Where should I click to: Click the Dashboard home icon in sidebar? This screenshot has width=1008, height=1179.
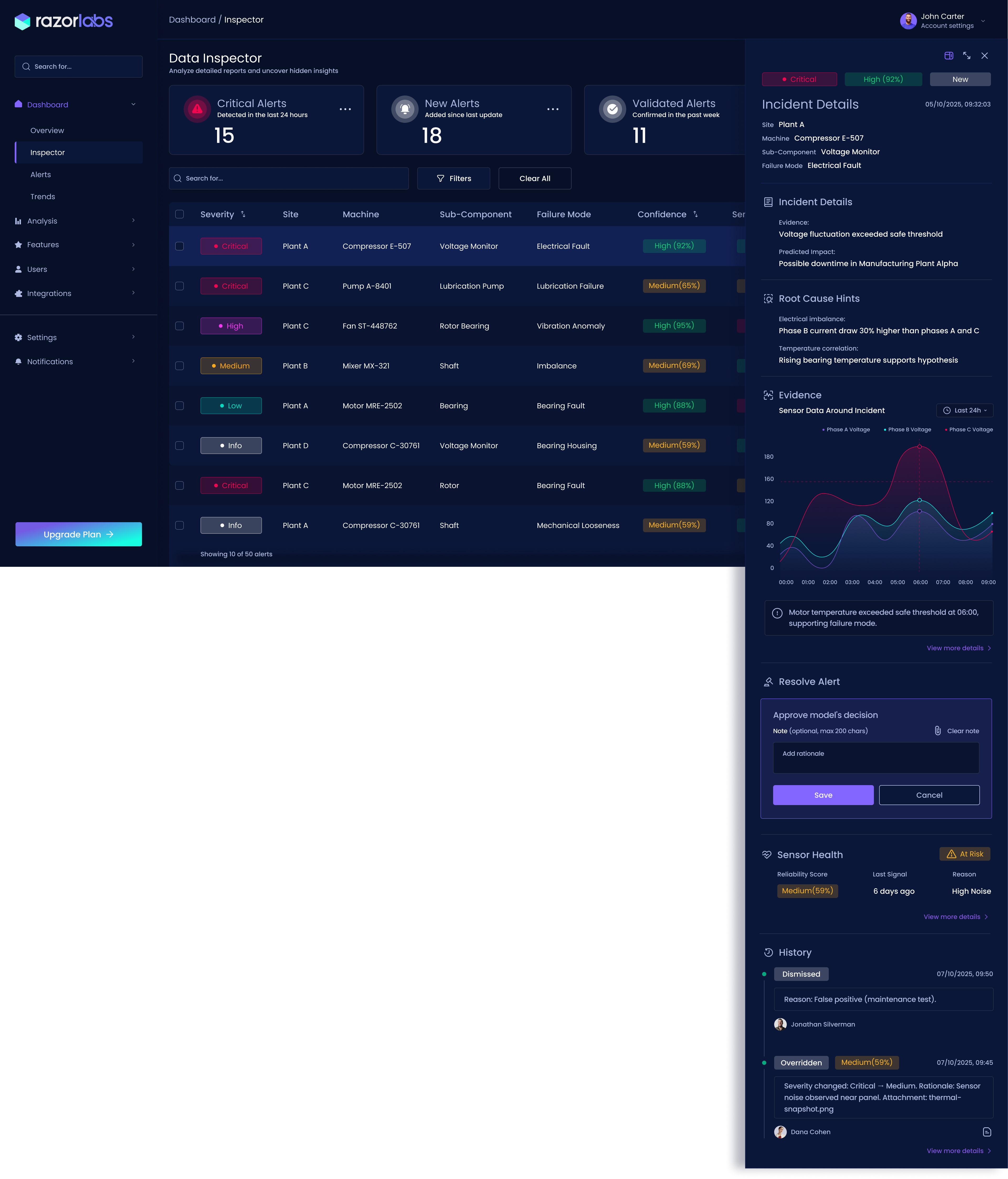(18, 104)
